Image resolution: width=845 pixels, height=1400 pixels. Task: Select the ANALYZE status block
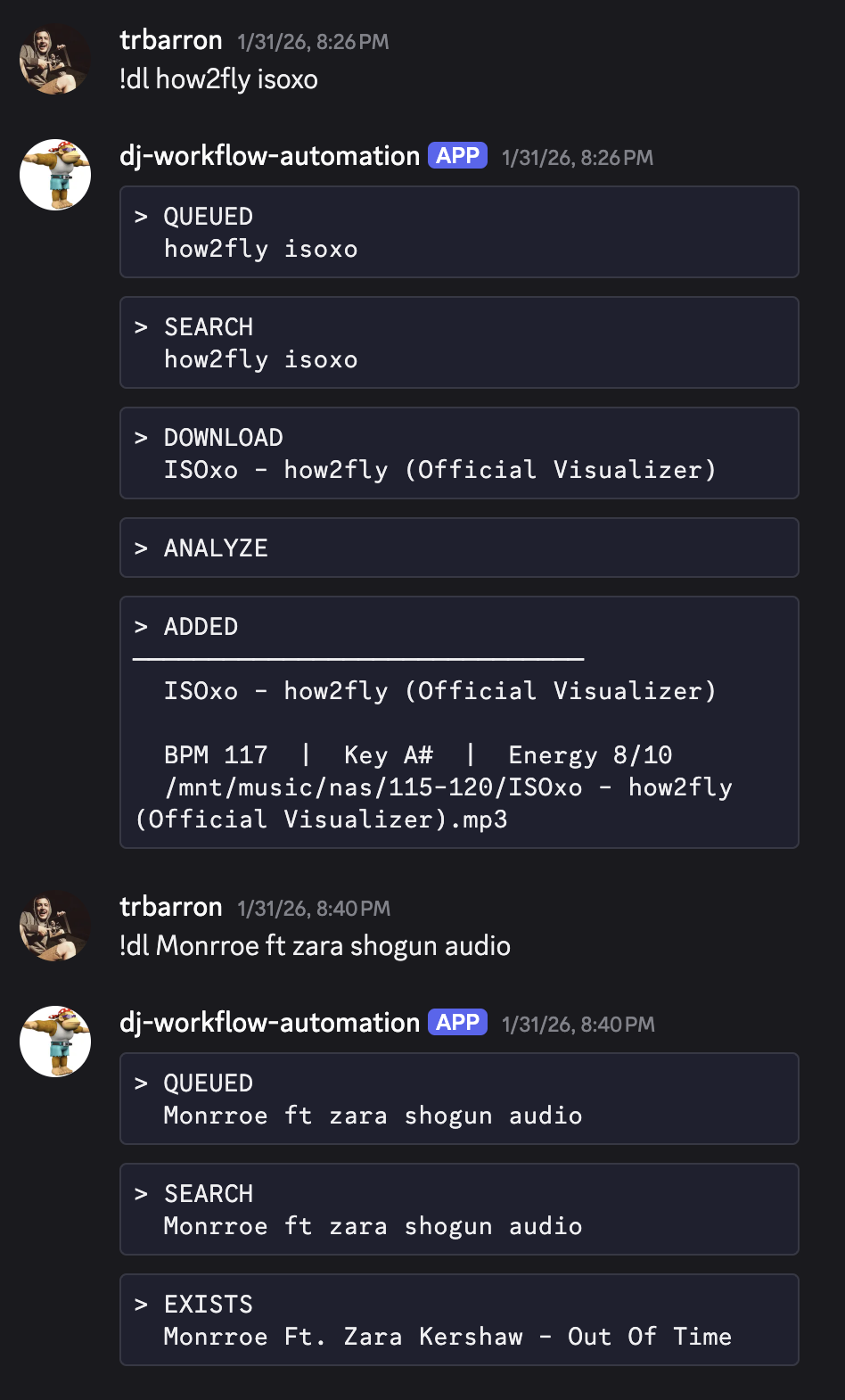459,548
